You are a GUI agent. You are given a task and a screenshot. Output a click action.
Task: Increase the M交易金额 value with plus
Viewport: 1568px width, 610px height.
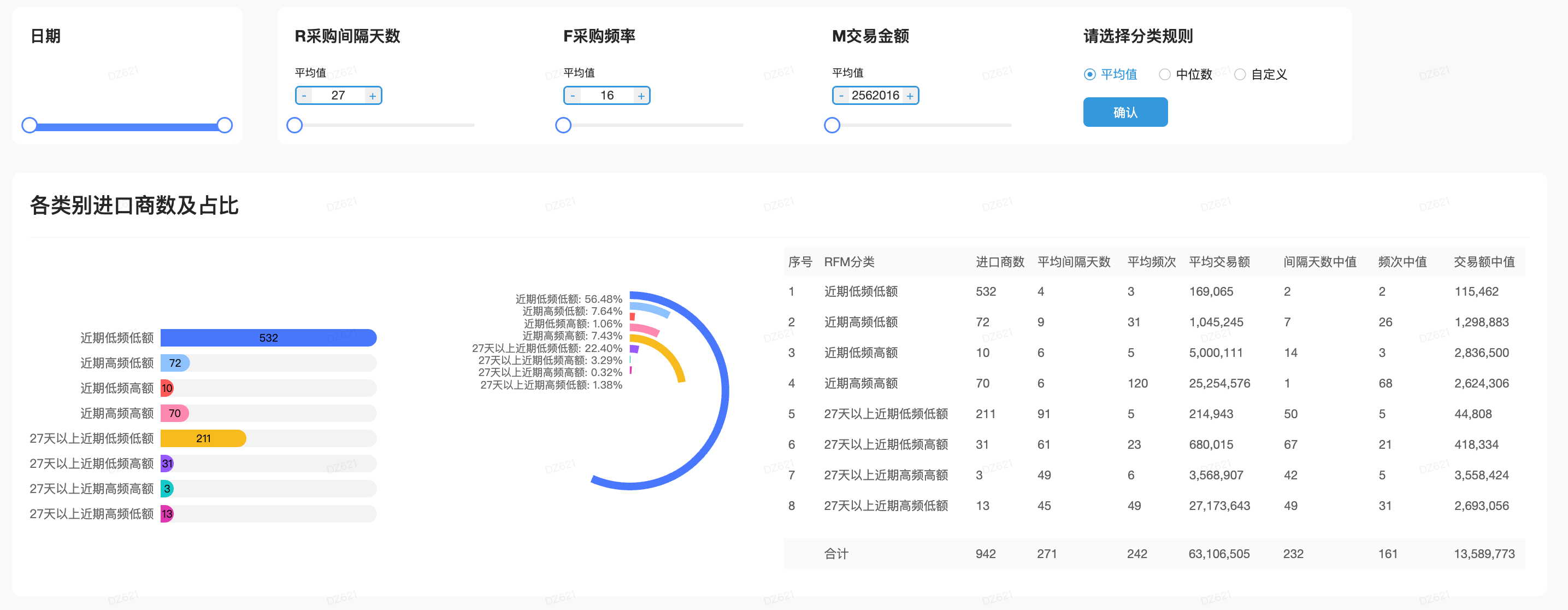point(910,96)
